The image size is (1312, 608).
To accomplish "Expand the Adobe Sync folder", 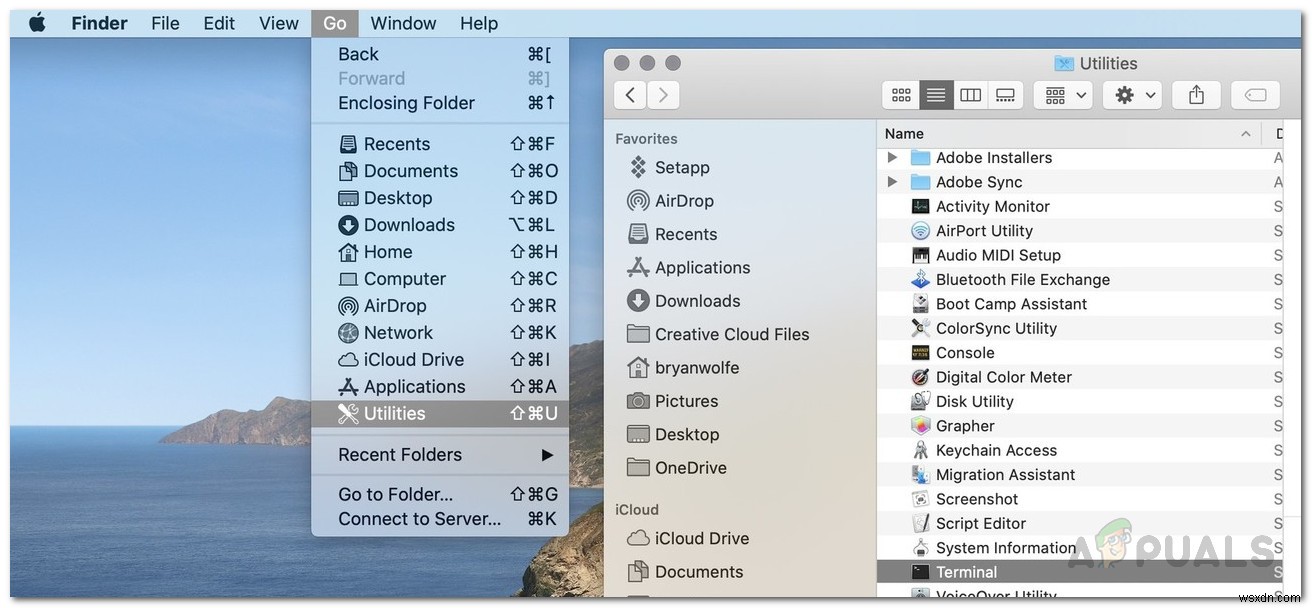I will tap(891, 182).
